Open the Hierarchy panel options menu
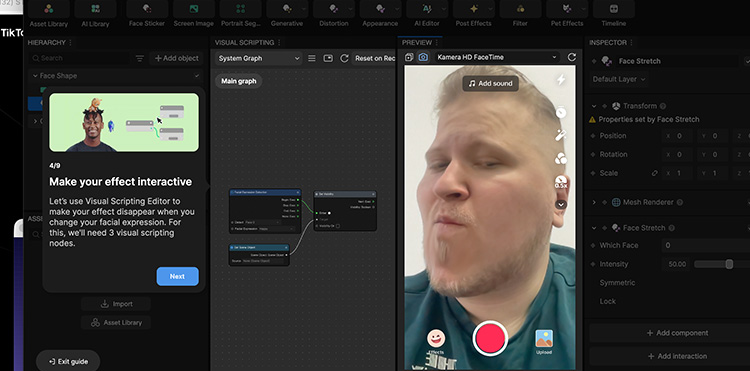This screenshot has height=371, width=750. [71, 43]
